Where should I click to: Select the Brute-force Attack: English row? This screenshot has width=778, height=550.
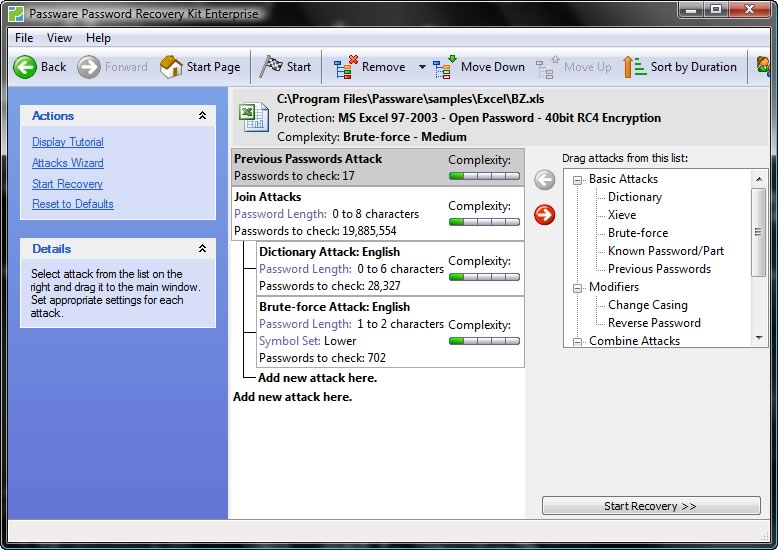[x=390, y=332]
